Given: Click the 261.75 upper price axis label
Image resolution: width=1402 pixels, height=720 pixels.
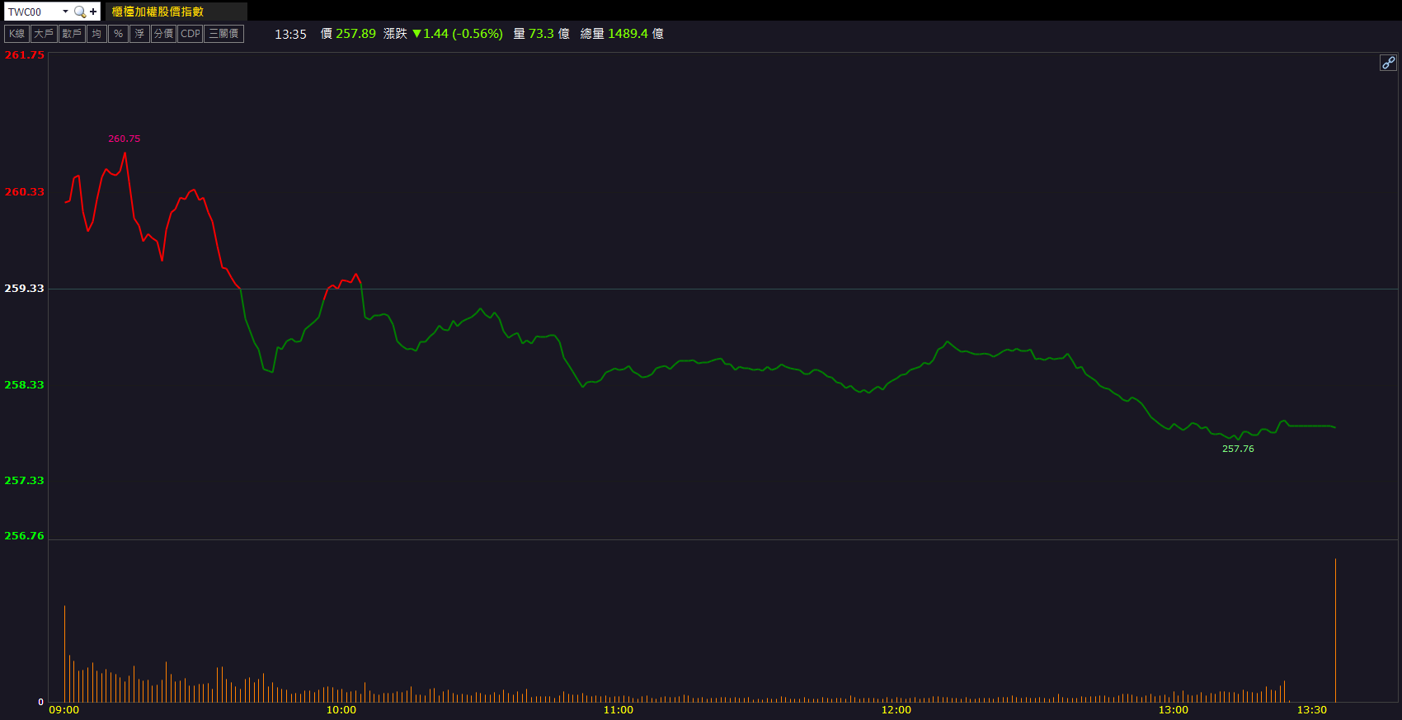Looking at the screenshot, I should click(x=25, y=55).
